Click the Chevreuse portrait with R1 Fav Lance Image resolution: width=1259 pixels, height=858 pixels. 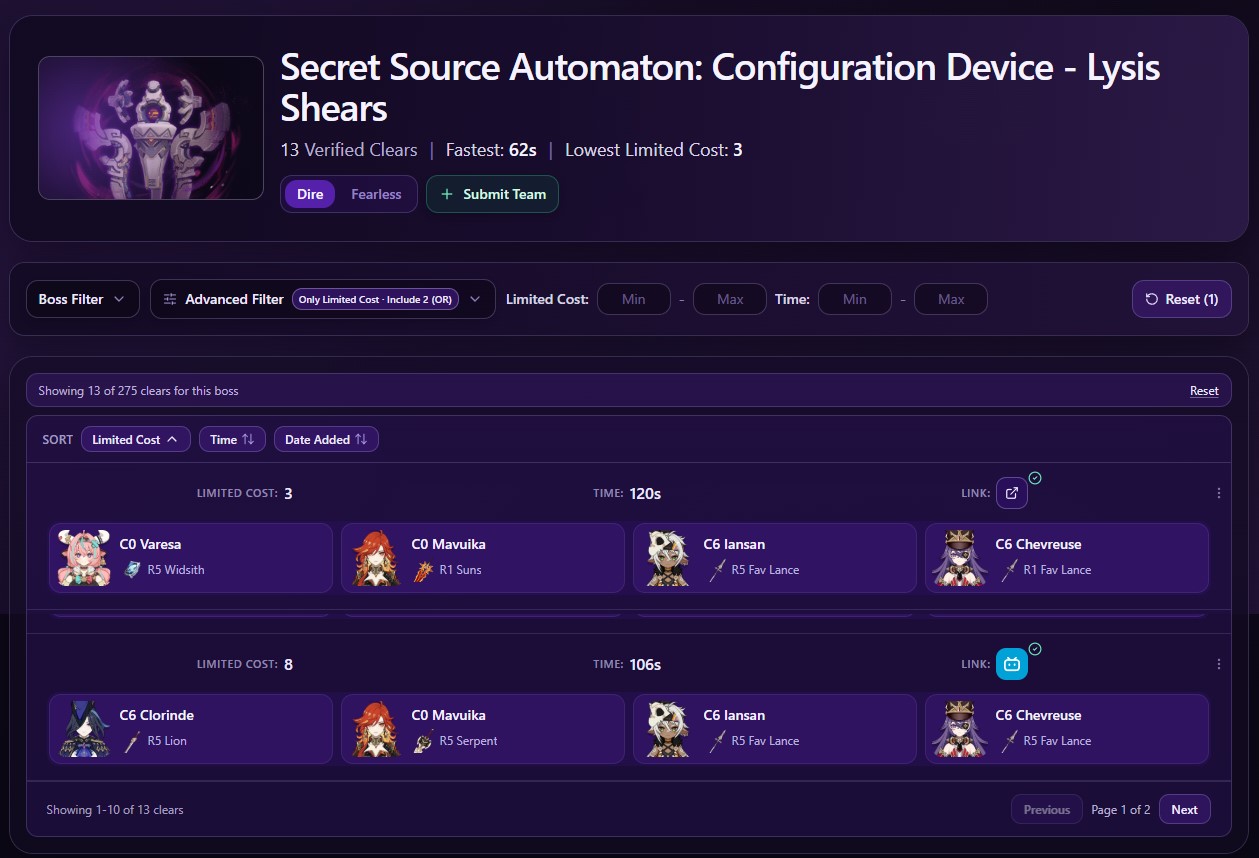point(960,558)
